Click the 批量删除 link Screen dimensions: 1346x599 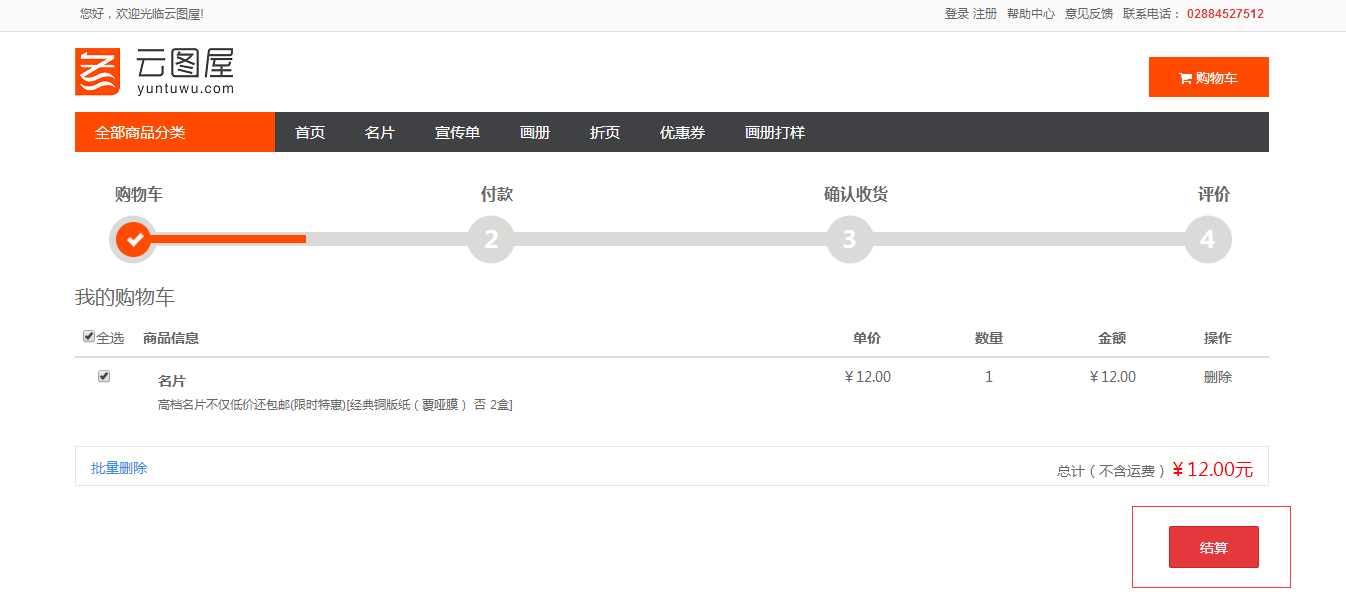coord(119,468)
